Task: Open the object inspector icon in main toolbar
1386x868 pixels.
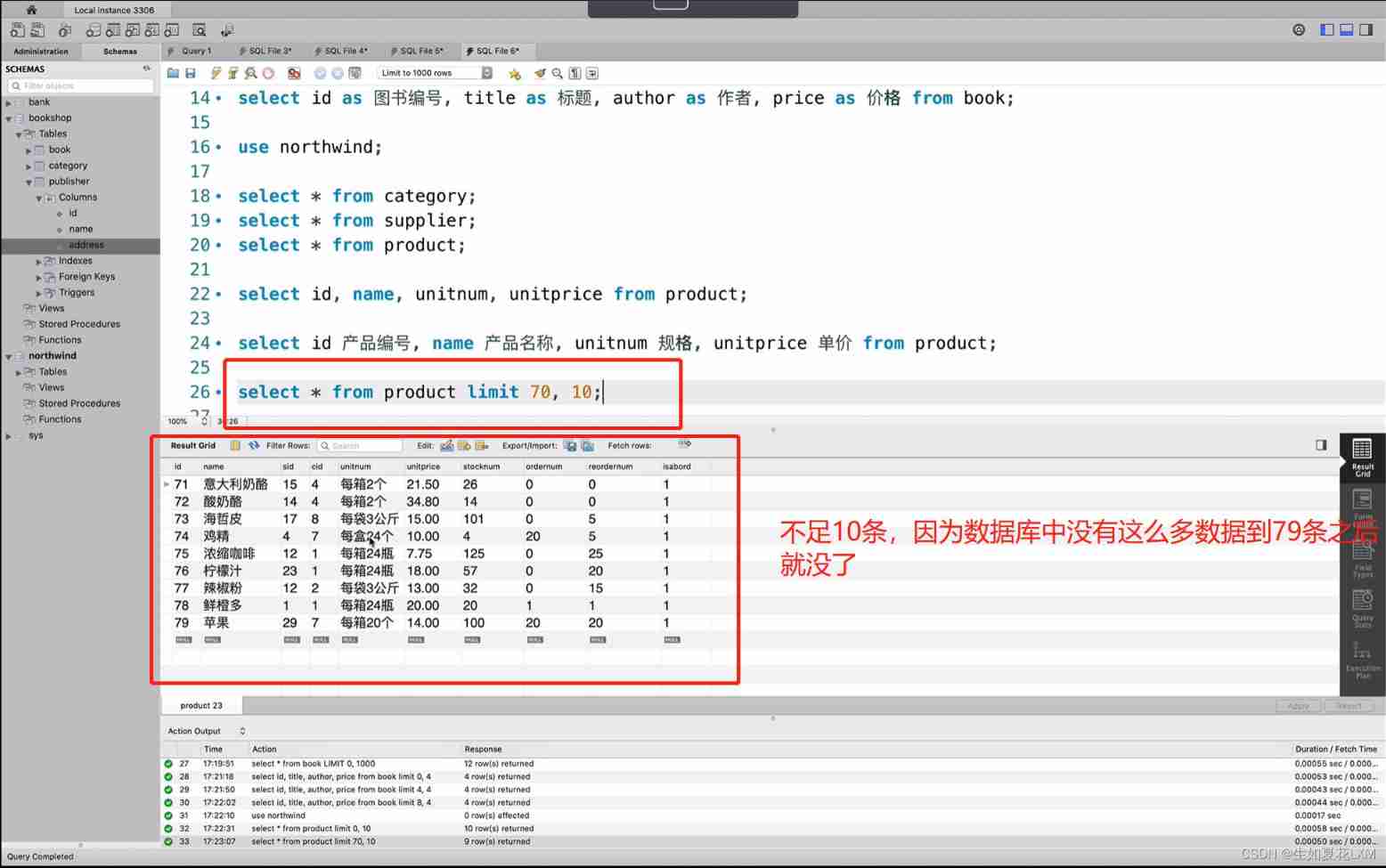Action: coord(64,30)
